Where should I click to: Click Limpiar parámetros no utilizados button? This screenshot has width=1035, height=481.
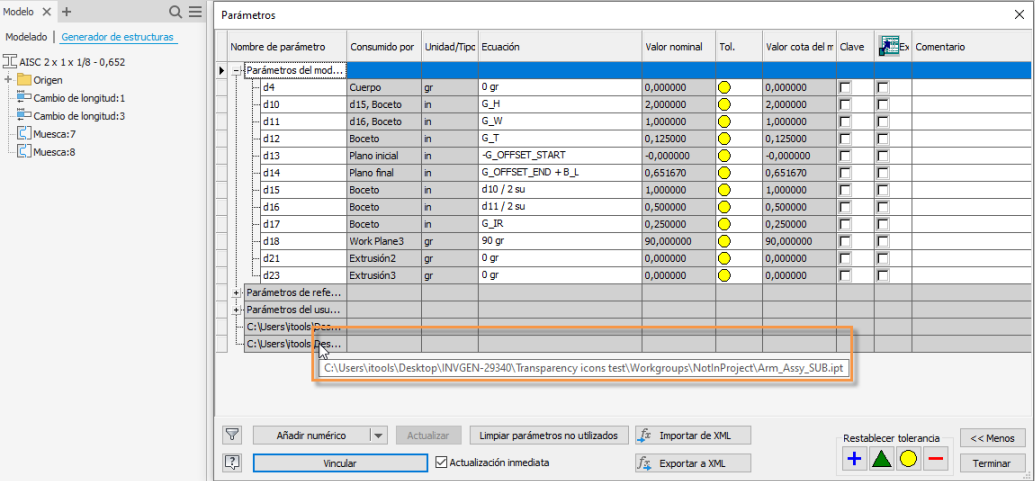(549, 435)
